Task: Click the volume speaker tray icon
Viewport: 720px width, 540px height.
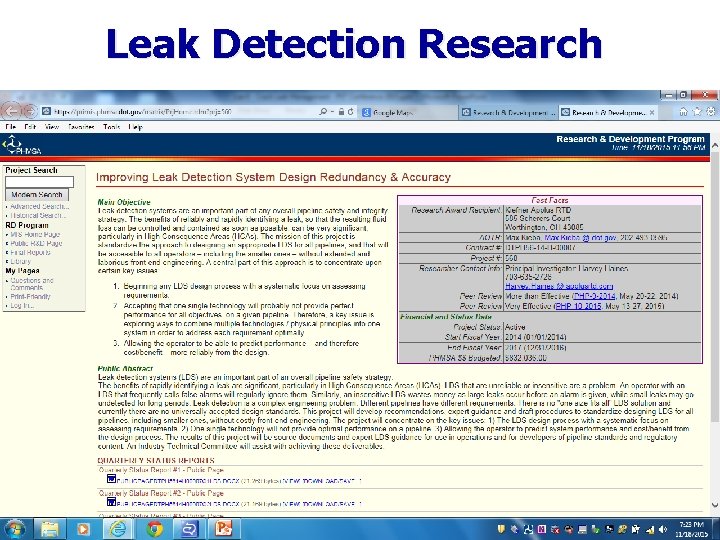Action: click(x=663, y=529)
